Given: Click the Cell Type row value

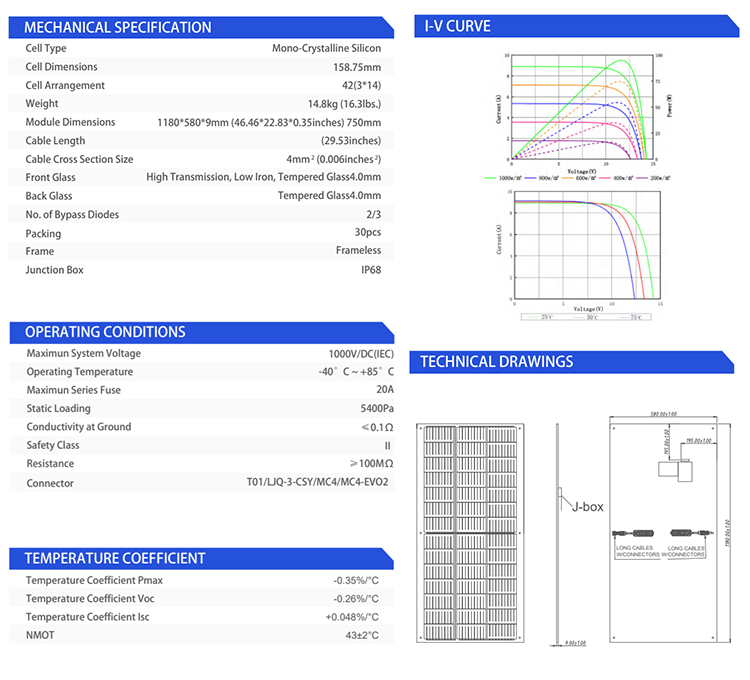Looking at the screenshot, I should [x=326, y=48].
